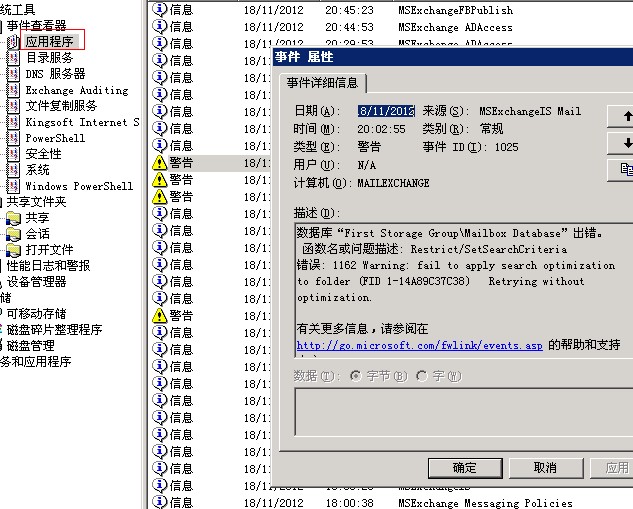Click the empty 数据 data box

[464, 412]
